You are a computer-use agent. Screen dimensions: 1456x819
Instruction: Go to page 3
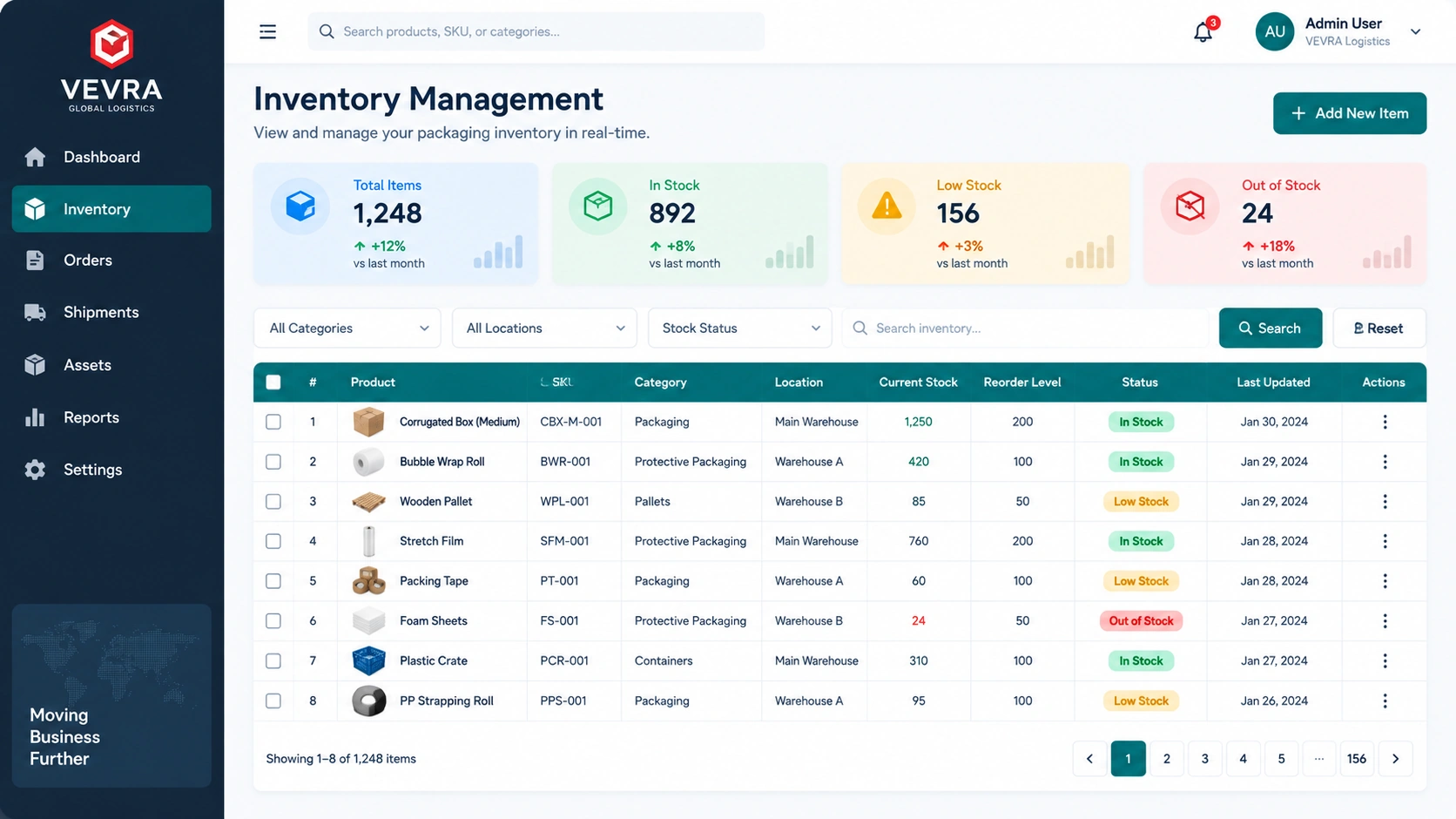tap(1204, 759)
